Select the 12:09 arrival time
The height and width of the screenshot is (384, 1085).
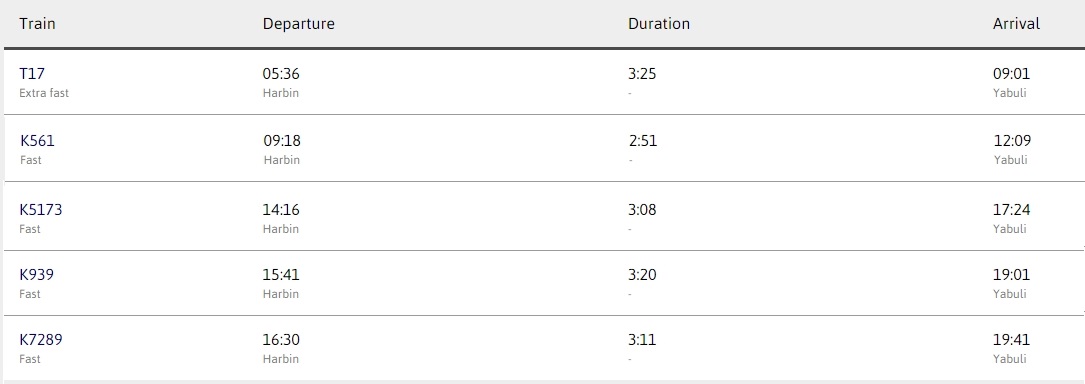click(x=1012, y=140)
